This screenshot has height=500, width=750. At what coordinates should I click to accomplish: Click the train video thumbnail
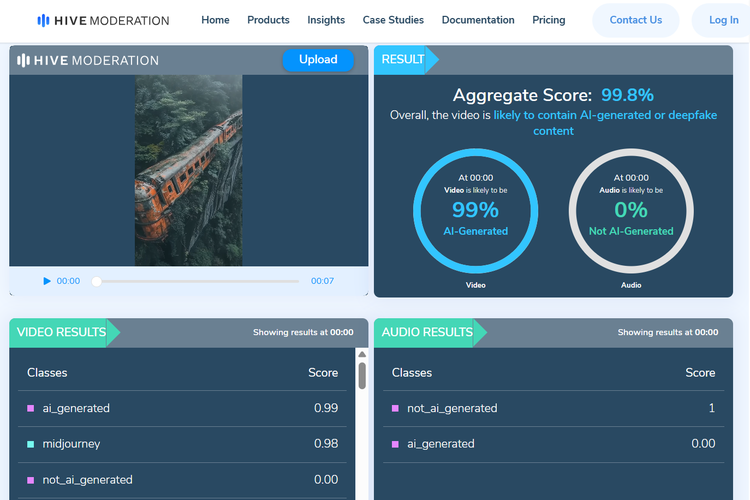[x=189, y=170]
